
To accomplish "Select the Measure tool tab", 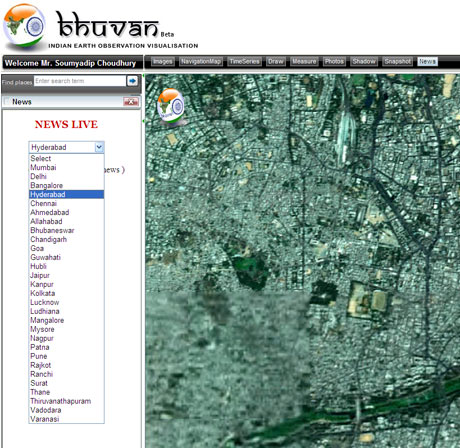I will coord(304,62).
